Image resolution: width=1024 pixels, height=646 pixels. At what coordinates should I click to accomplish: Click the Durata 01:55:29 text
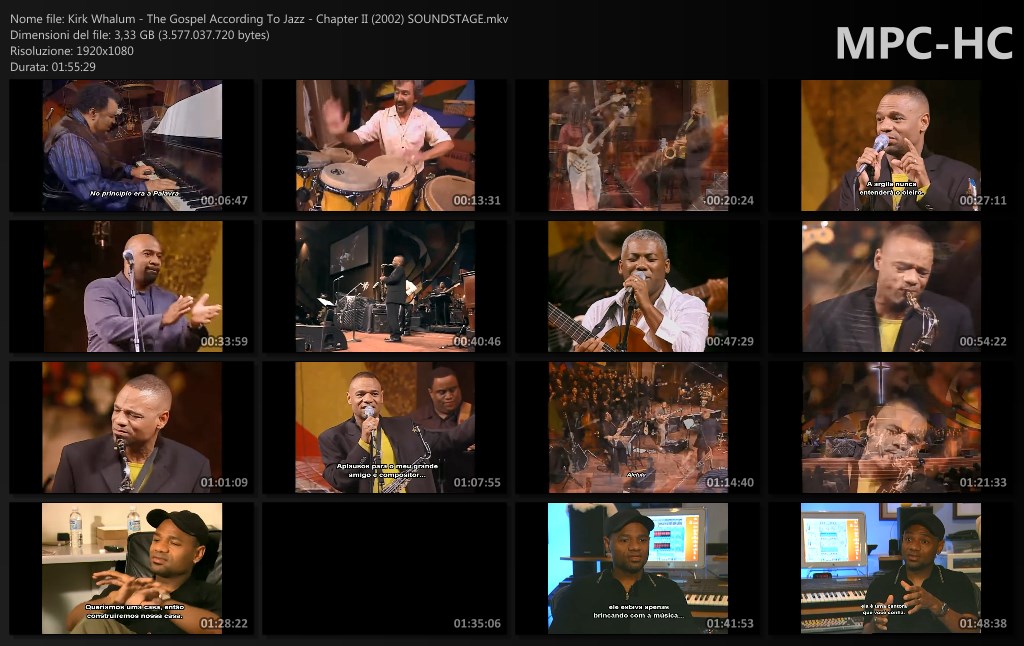53,67
